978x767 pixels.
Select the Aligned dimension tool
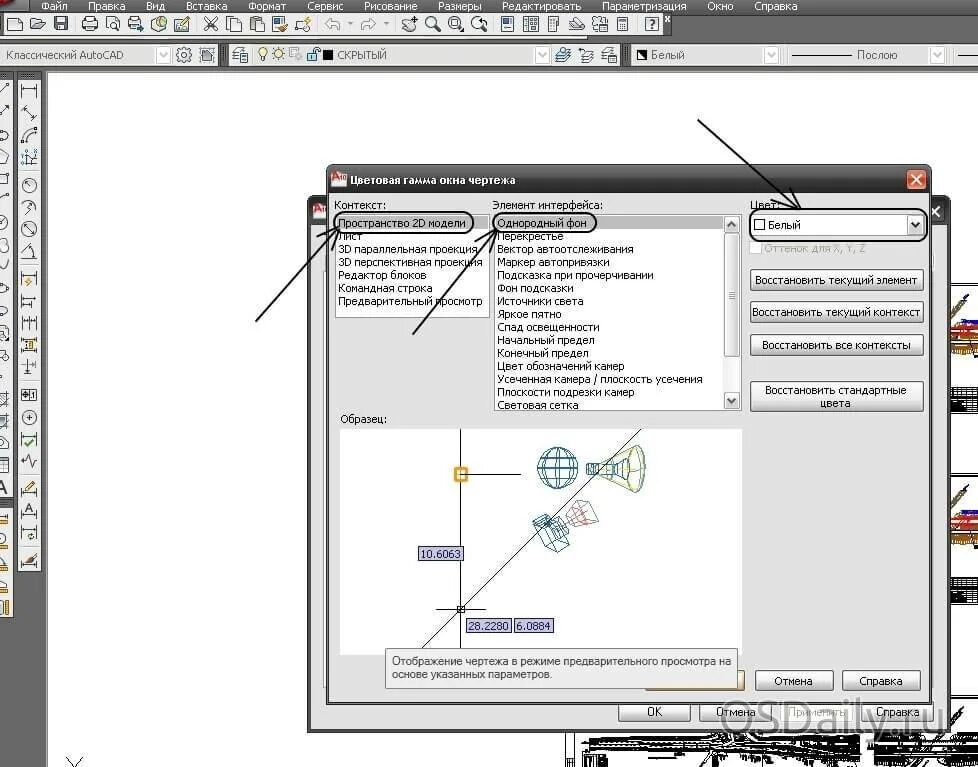click(x=29, y=113)
